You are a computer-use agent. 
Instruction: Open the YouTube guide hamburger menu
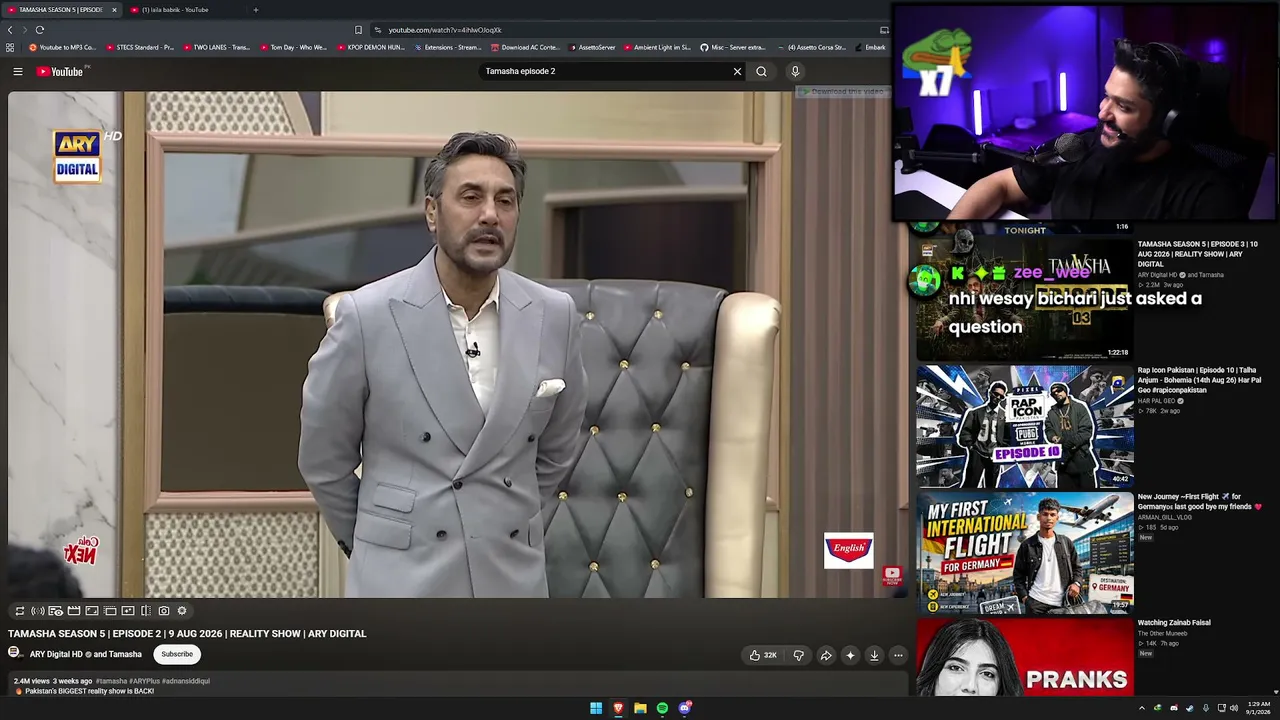click(x=18, y=72)
